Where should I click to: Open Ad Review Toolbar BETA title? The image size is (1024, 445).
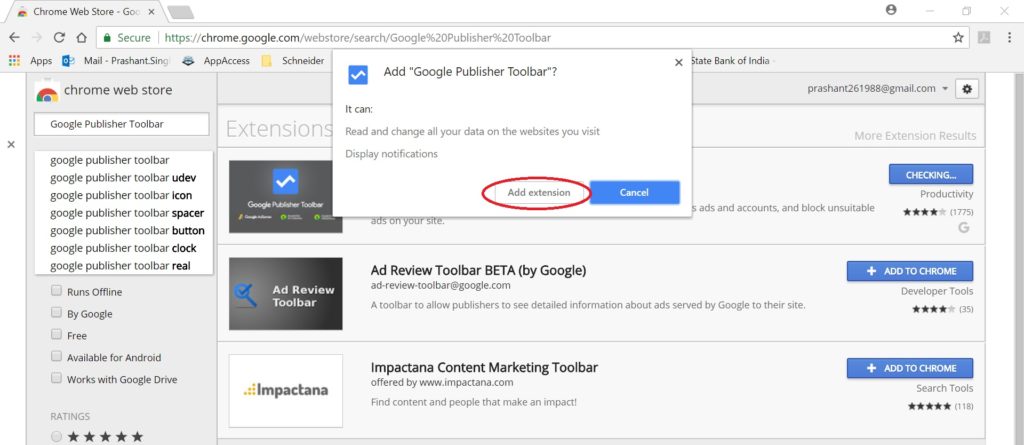[x=478, y=270]
